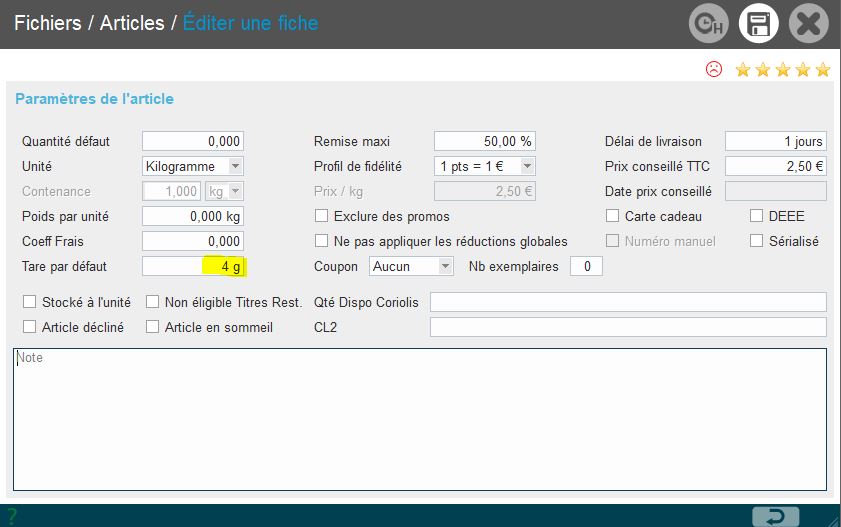Viewport: 841px width, 527px height.
Task: Enable the Exclure des promos checkbox
Action: click(322, 216)
